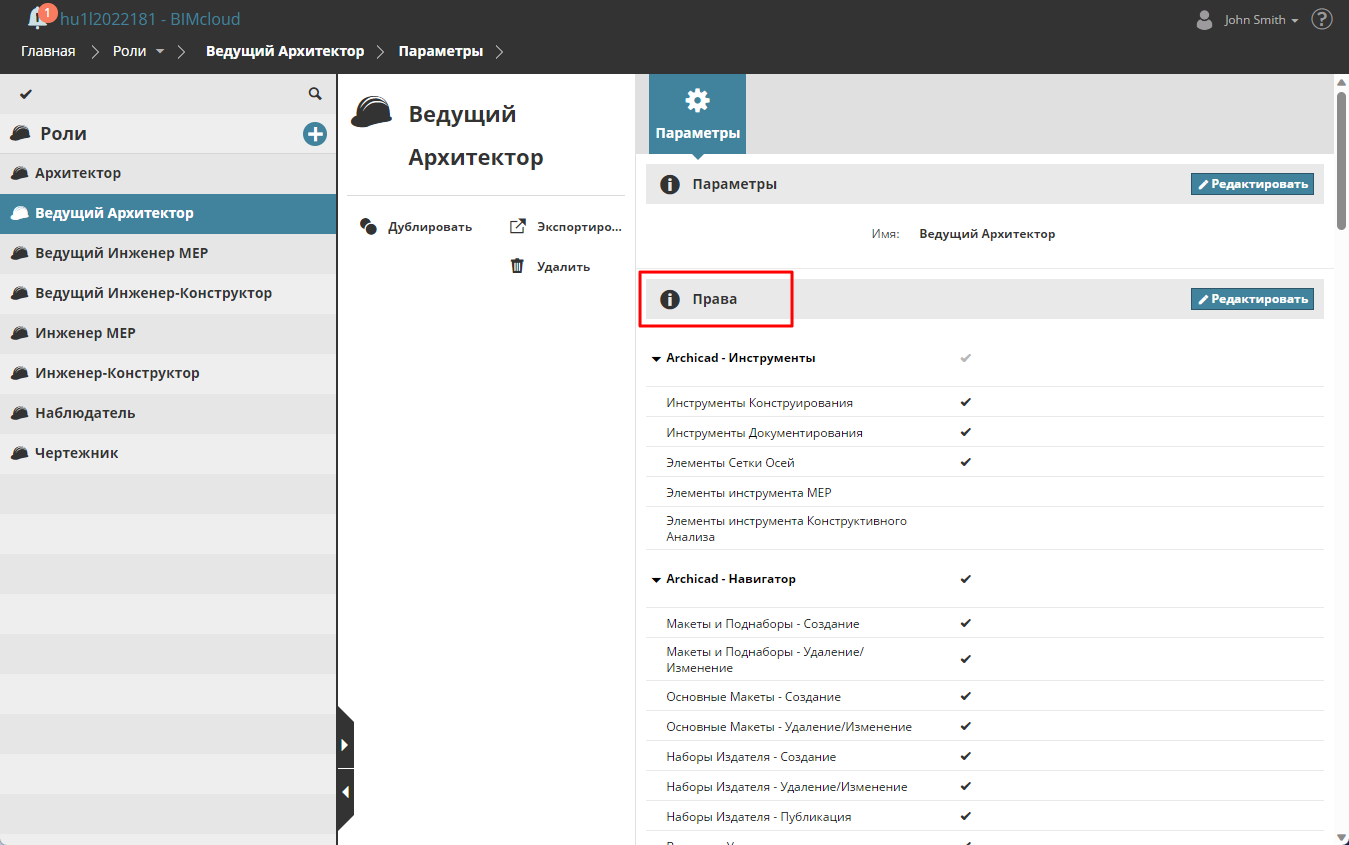Click the Дублировать duplicate icon
This screenshot has height=845, width=1349.
click(x=368, y=227)
